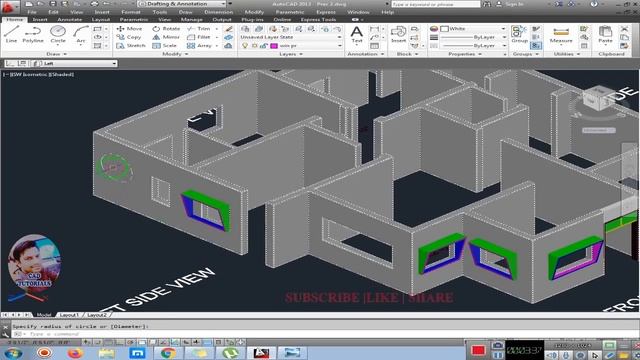The image size is (640, 360).
Task: Expand the Properties panel
Action: (x=465, y=54)
